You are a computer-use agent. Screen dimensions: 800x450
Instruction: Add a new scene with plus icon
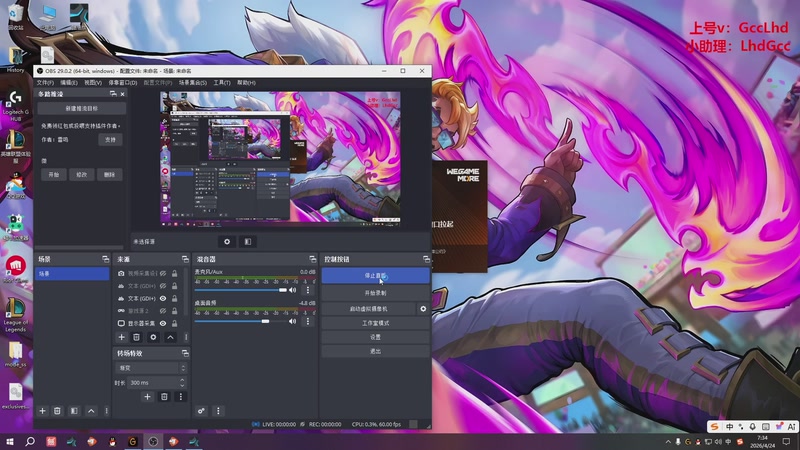pyautogui.click(x=42, y=411)
